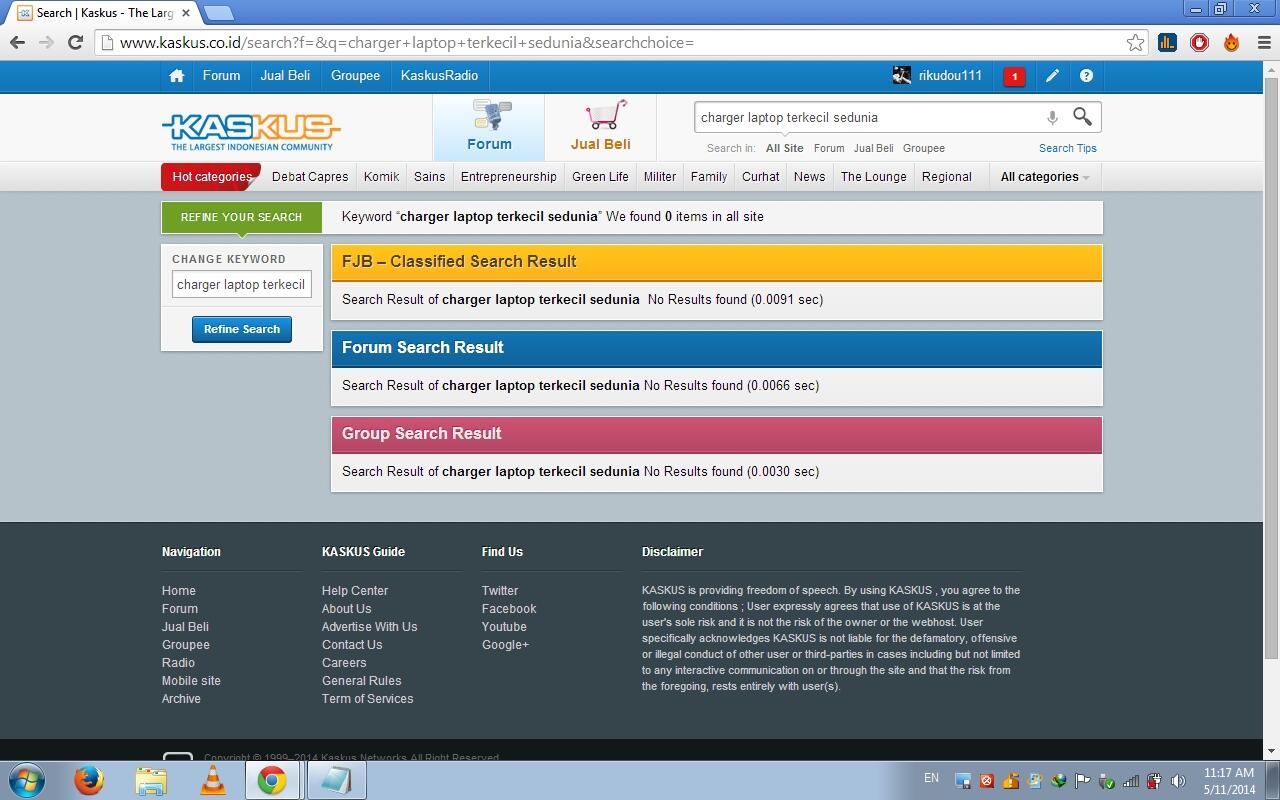Click the Facebook footer link
This screenshot has width=1280, height=800.
pyautogui.click(x=509, y=609)
